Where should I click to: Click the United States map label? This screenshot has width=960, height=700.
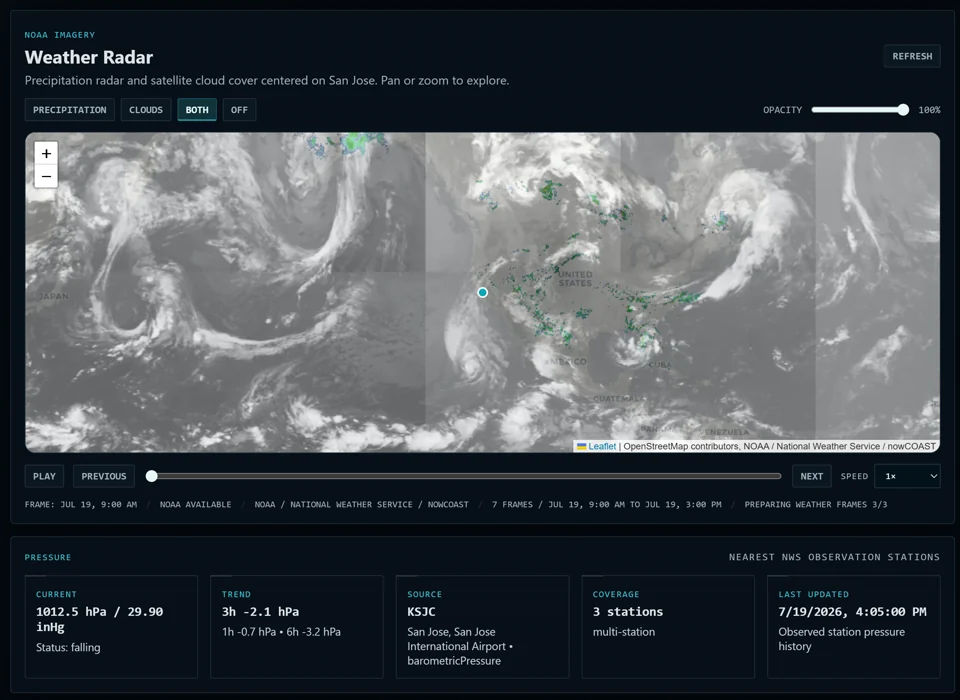575,279
